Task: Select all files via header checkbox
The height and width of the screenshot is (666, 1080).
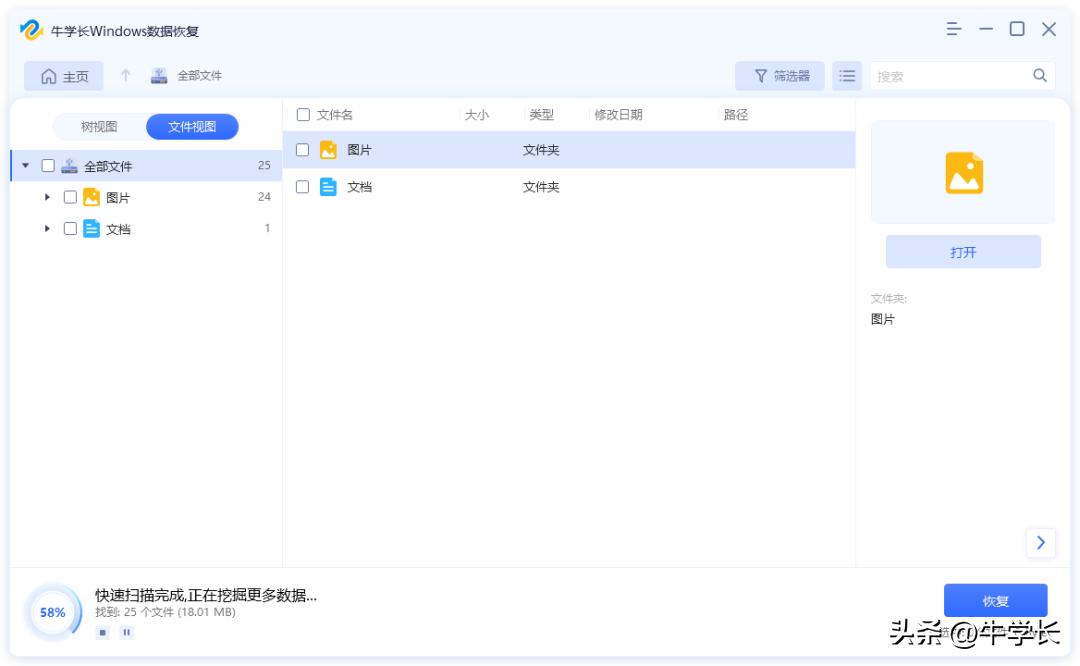Action: (x=303, y=114)
